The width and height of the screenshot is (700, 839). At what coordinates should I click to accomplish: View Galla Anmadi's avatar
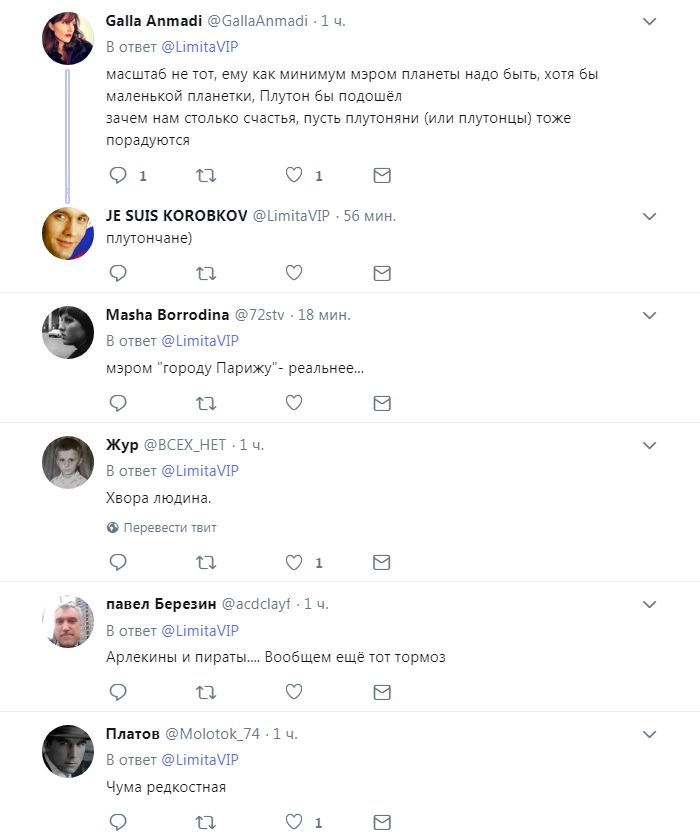(x=68, y=39)
